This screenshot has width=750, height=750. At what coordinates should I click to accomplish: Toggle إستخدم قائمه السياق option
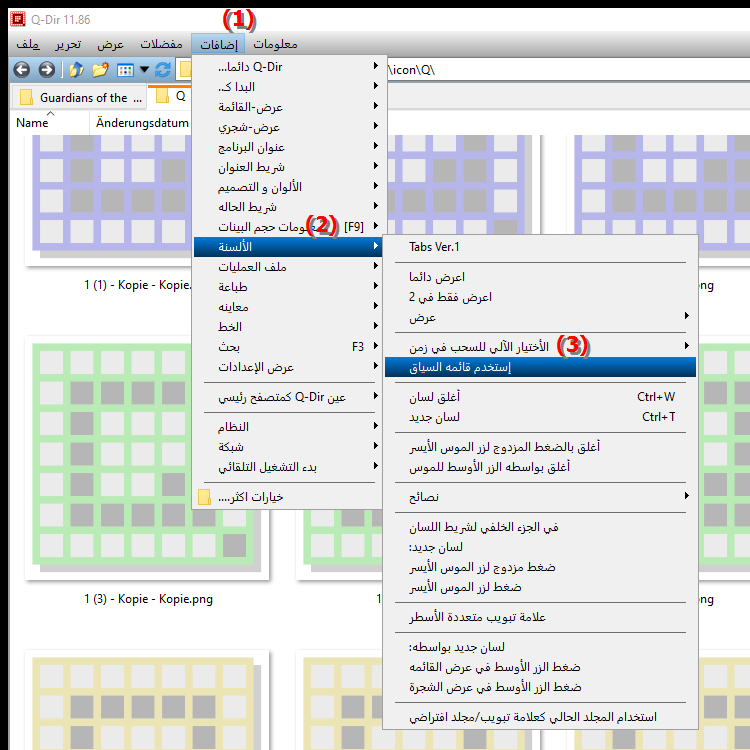(540, 367)
